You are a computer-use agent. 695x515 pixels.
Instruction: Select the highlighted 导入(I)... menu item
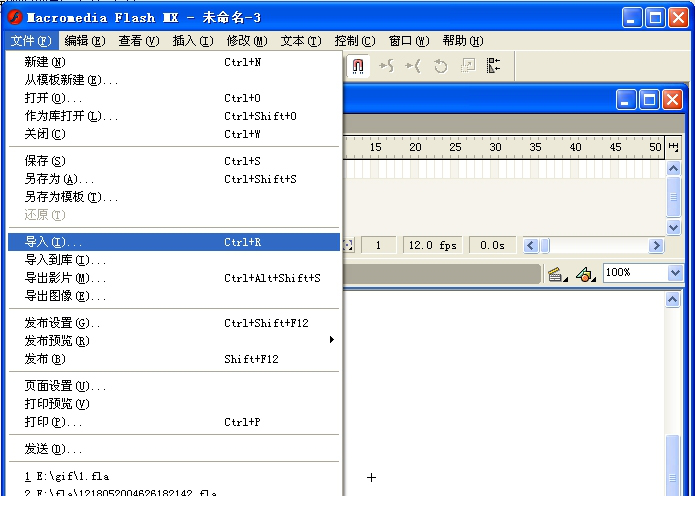174,242
